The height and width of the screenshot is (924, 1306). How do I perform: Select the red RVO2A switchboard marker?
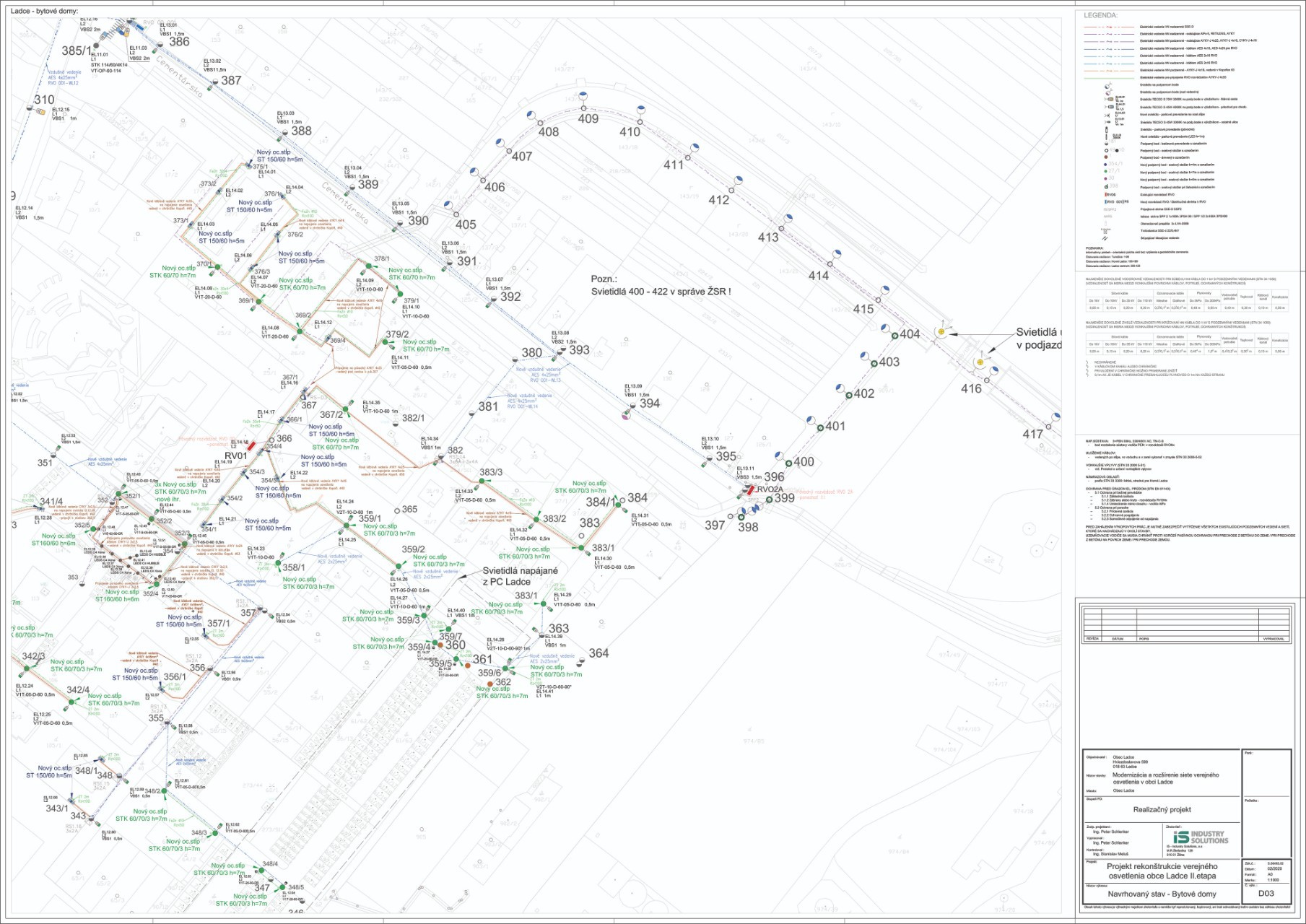tap(751, 490)
